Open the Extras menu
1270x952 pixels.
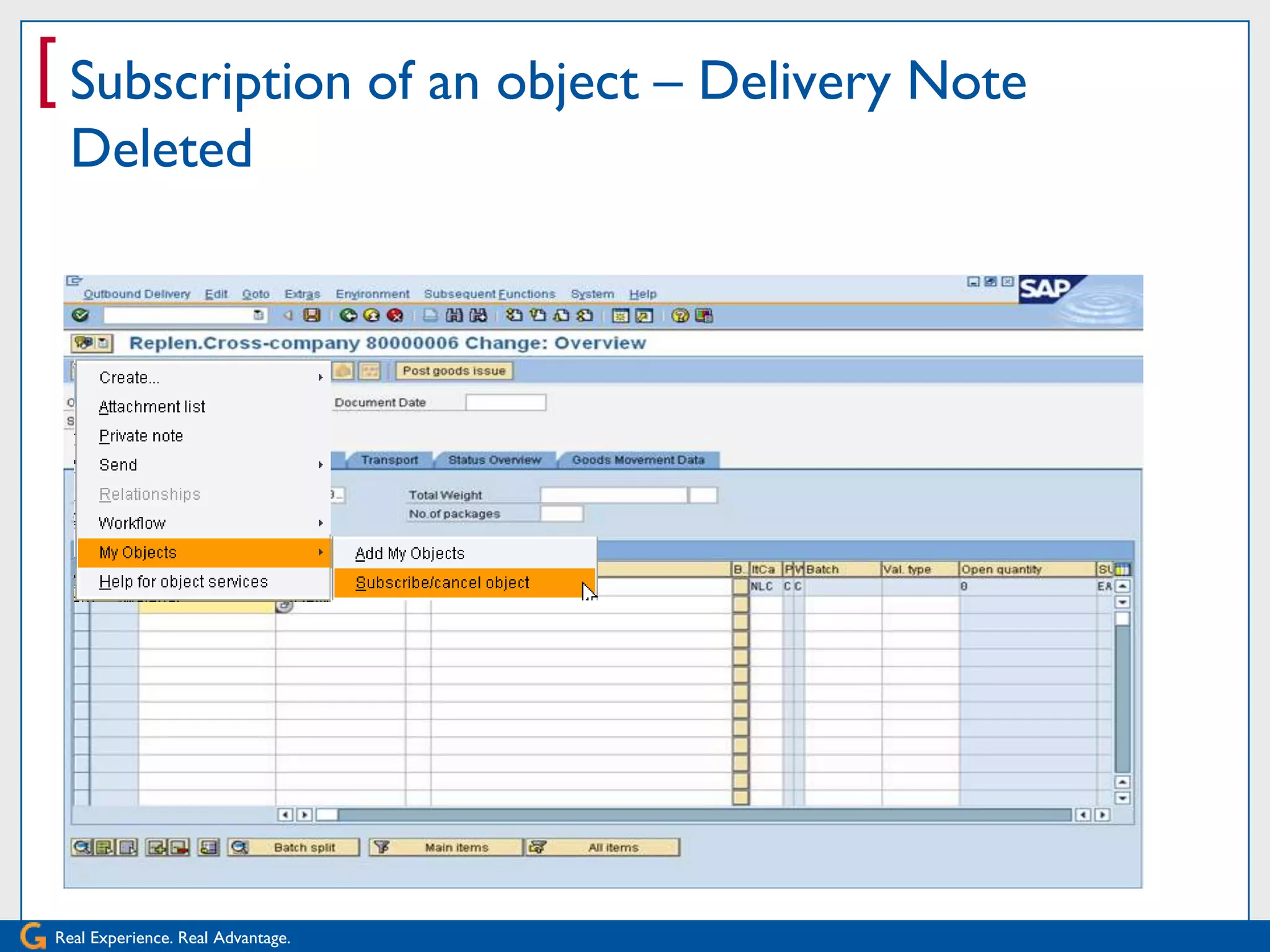(x=302, y=294)
